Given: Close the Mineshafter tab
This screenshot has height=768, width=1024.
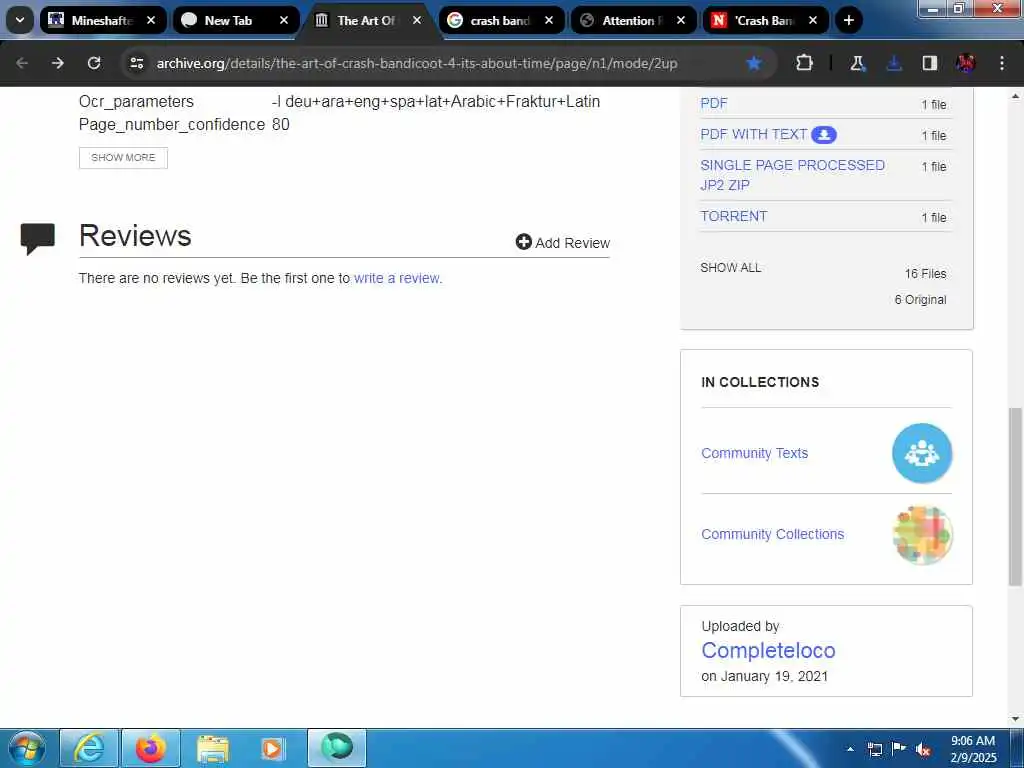Looking at the screenshot, I should coord(151,20).
